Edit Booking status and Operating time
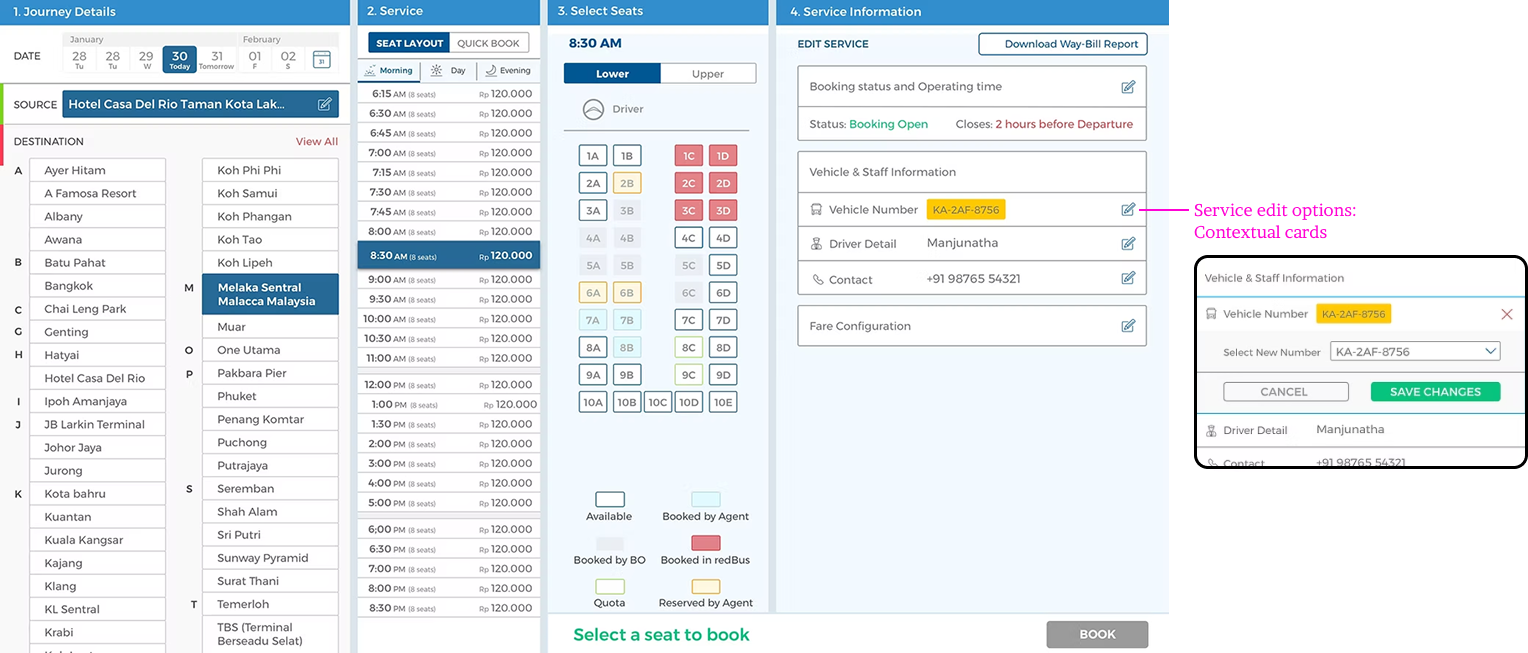The height and width of the screenshot is (653, 1528). click(1128, 87)
